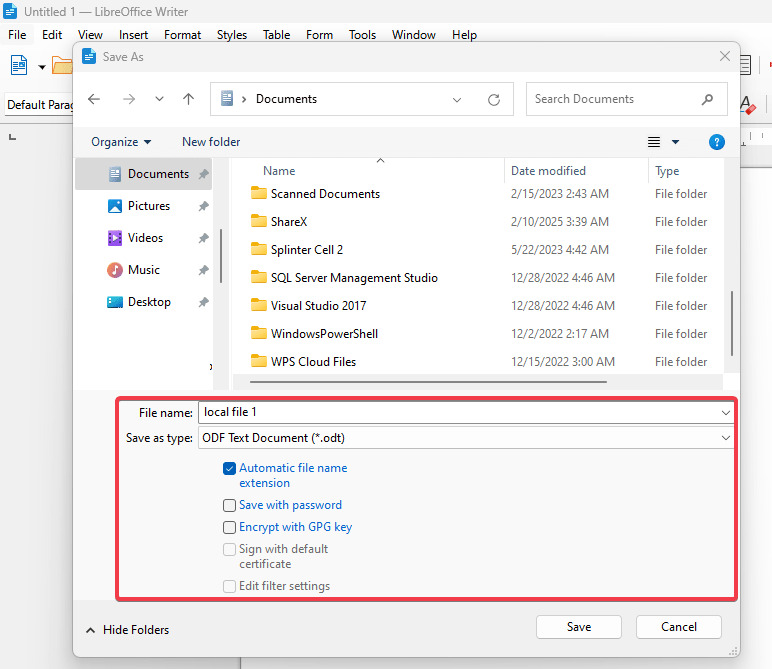The image size is (772, 669).
Task: Click the horizontal scrollbar under the file list
Action: coord(428,382)
